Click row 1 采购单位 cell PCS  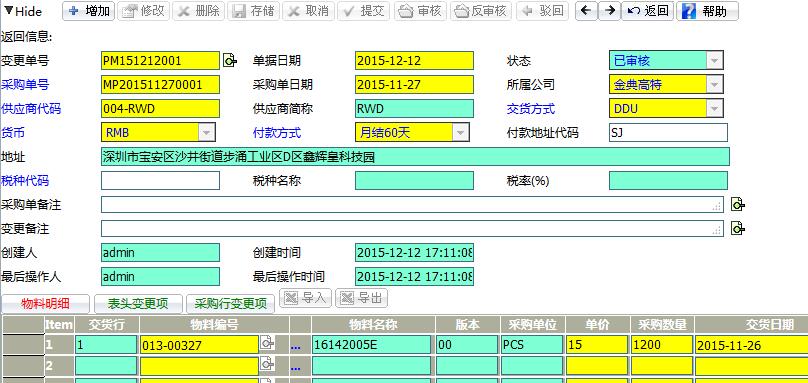[532, 345]
